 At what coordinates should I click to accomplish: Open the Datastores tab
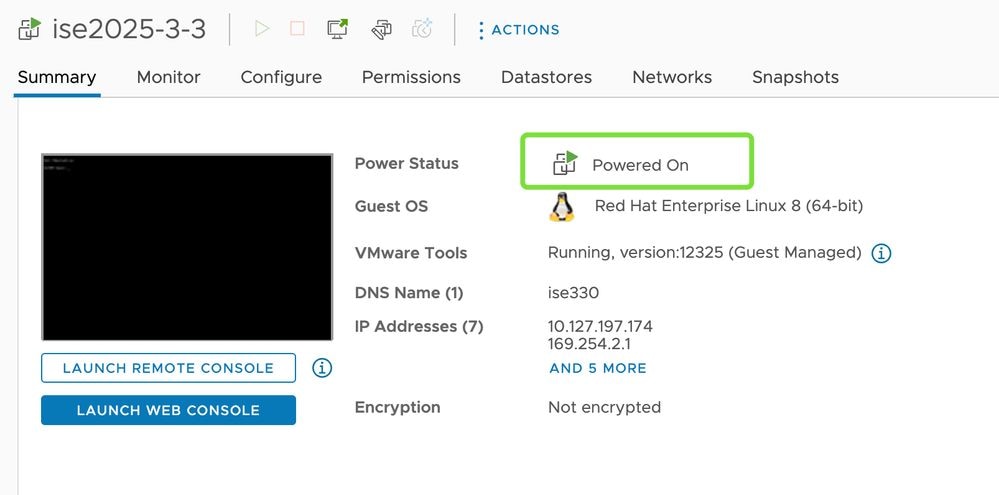pos(546,77)
